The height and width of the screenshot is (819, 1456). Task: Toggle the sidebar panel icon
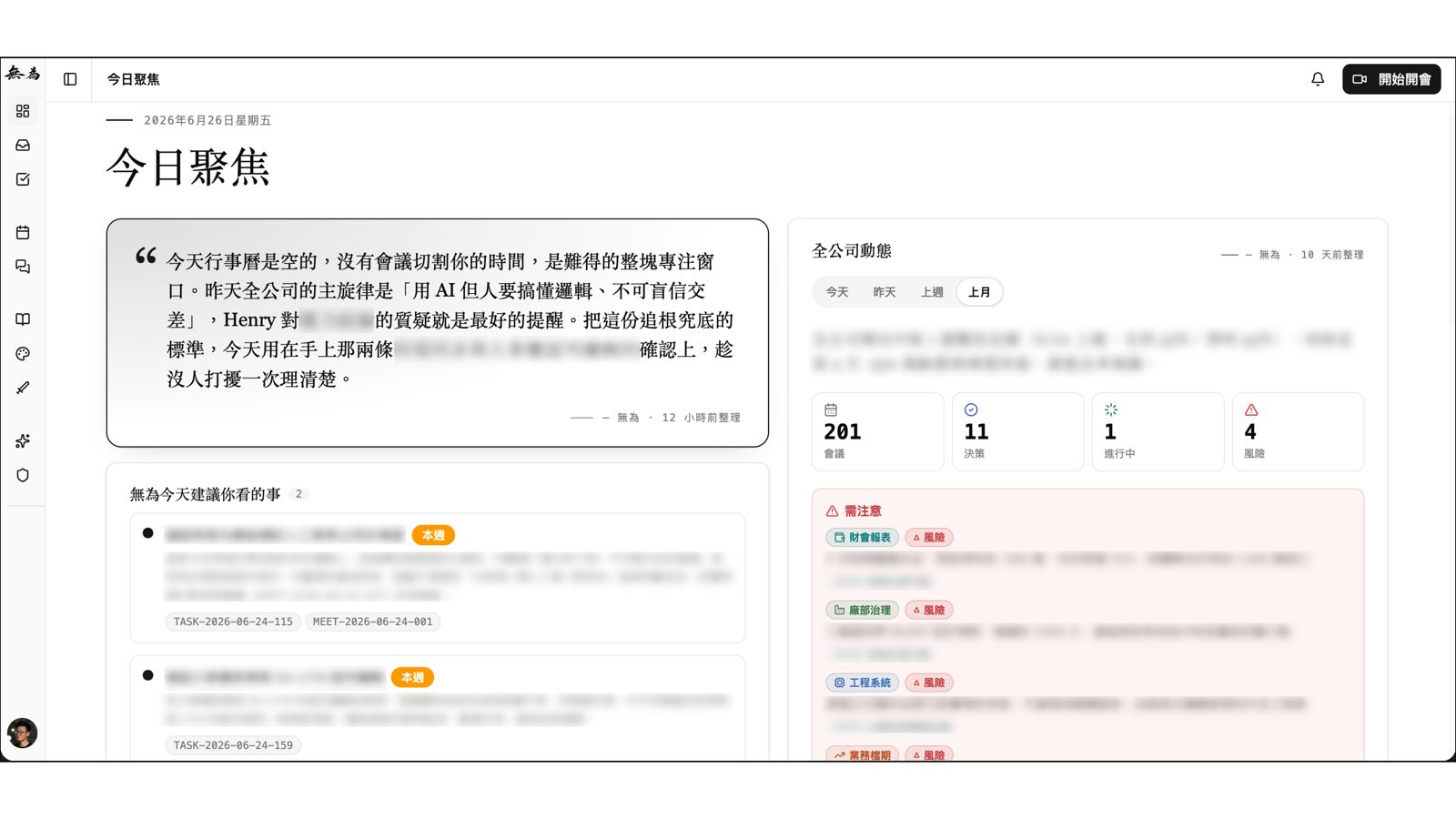click(70, 79)
